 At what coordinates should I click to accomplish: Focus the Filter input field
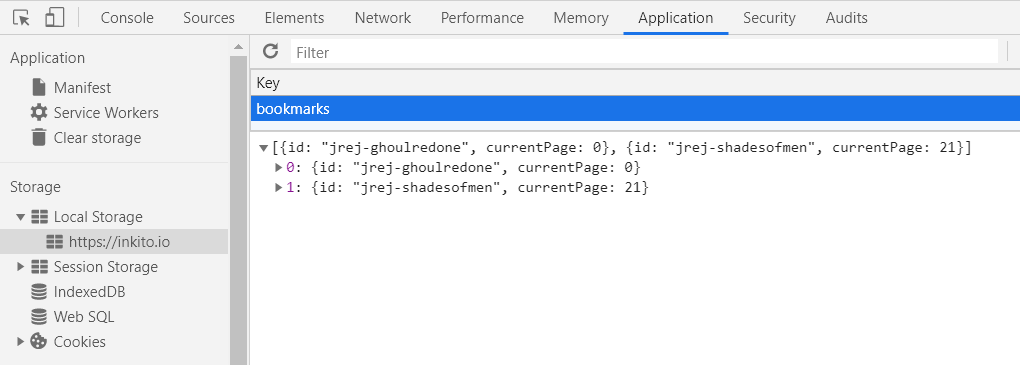point(644,52)
